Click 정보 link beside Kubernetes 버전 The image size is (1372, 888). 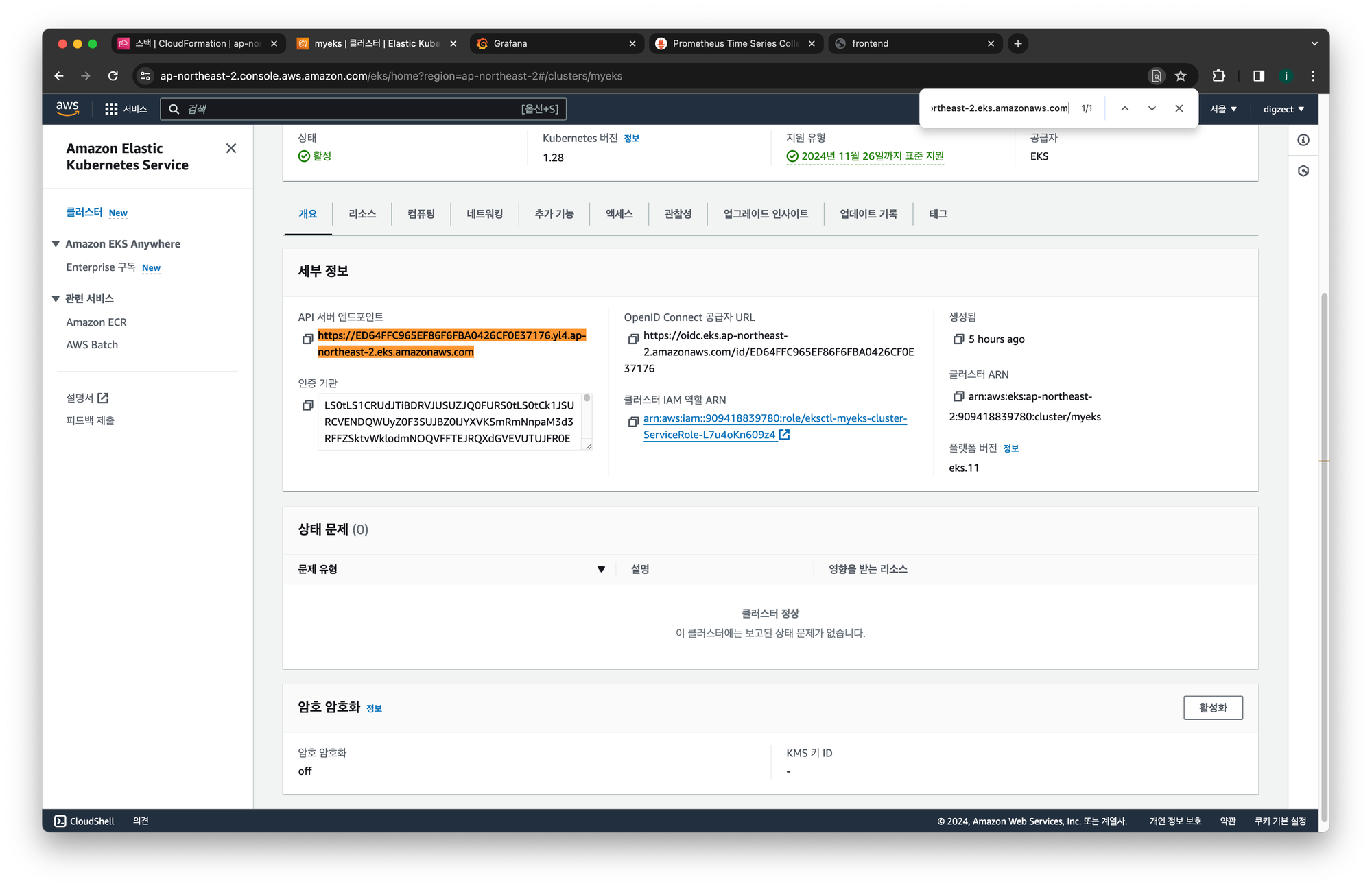632,139
